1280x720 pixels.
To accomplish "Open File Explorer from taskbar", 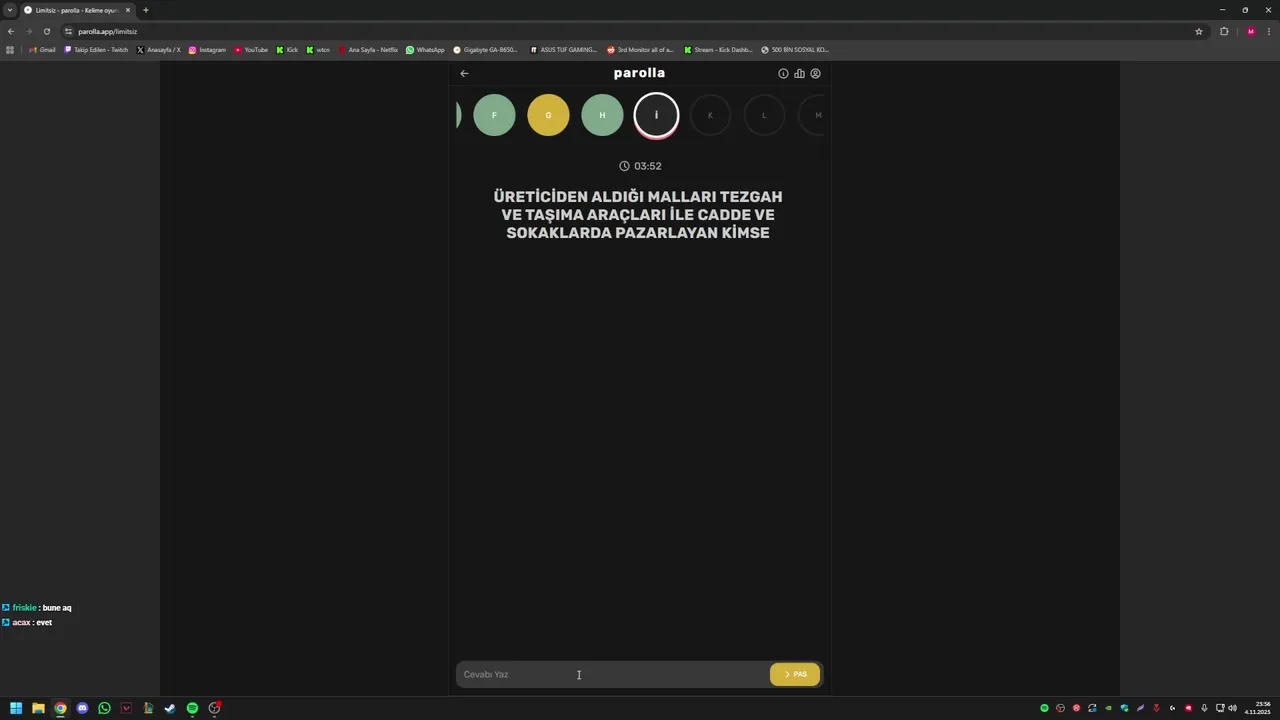I will tap(38, 708).
